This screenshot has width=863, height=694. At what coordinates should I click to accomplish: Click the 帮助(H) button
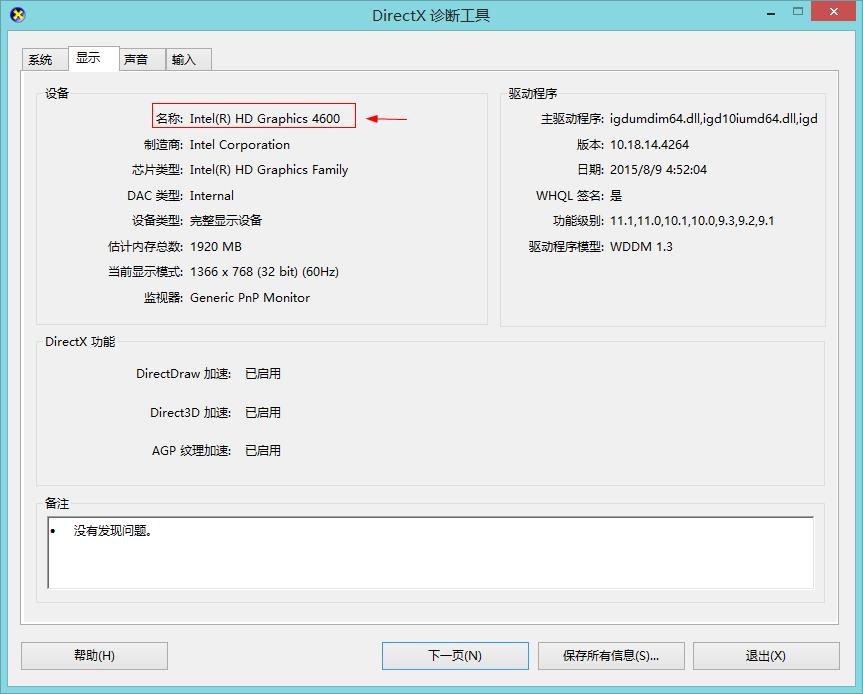94,655
